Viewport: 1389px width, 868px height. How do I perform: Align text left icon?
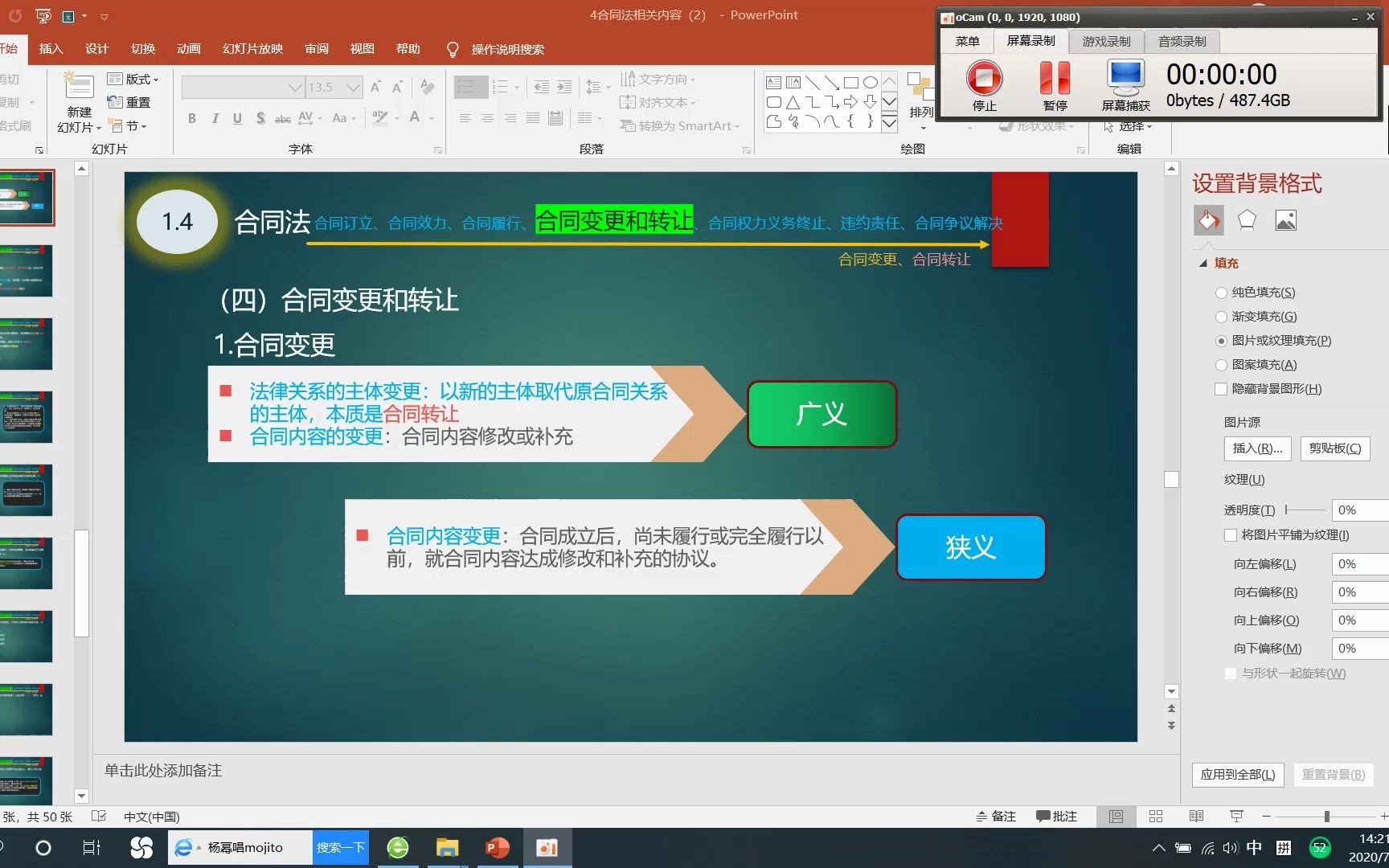click(x=465, y=118)
